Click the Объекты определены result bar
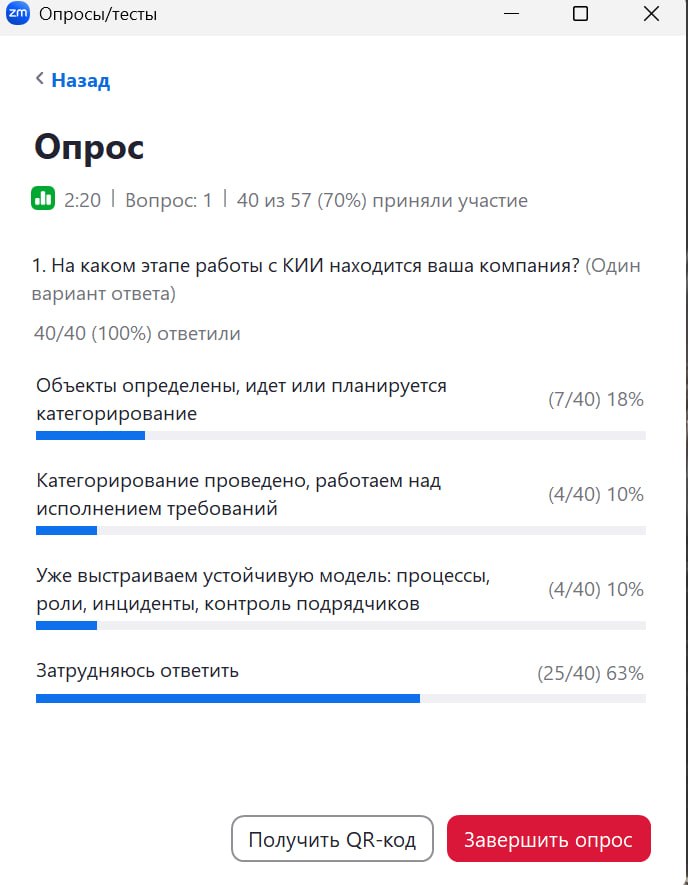The height and width of the screenshot is (885, 688). [340, 435]
